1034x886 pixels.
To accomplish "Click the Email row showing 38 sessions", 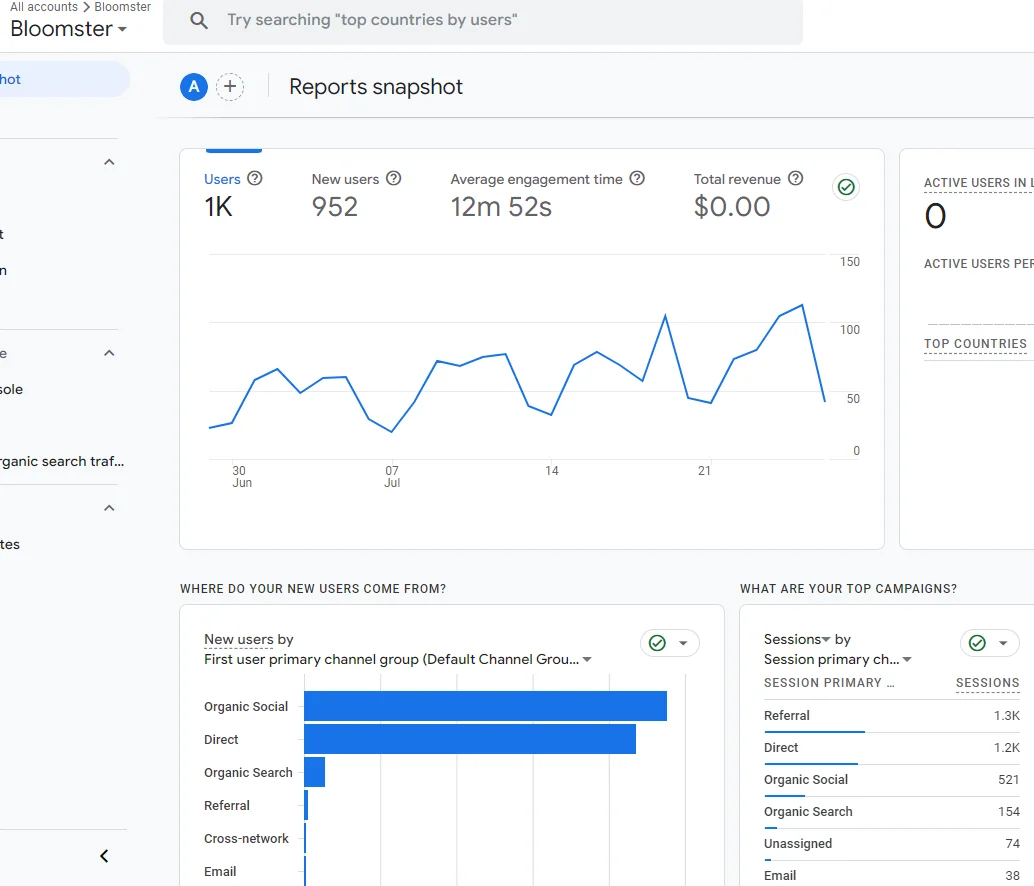I will click(x=892, y=875).
